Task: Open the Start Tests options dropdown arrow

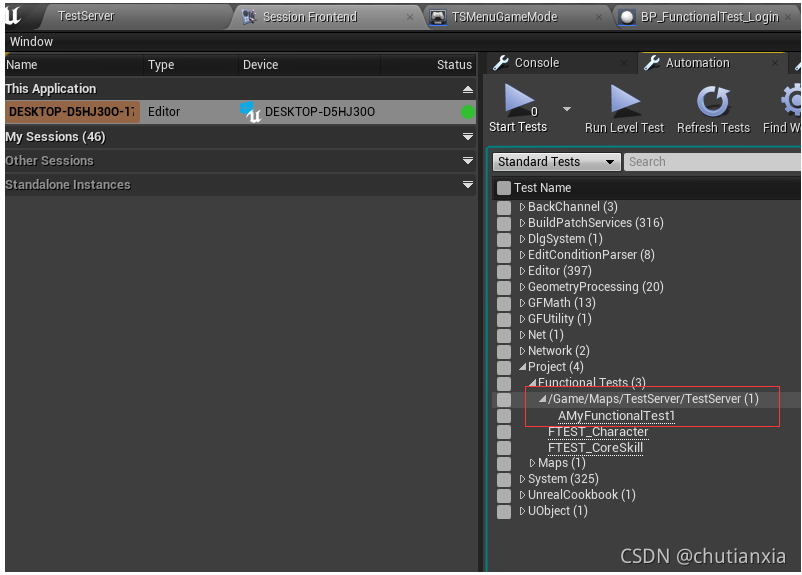Action: tap(567, 109)
